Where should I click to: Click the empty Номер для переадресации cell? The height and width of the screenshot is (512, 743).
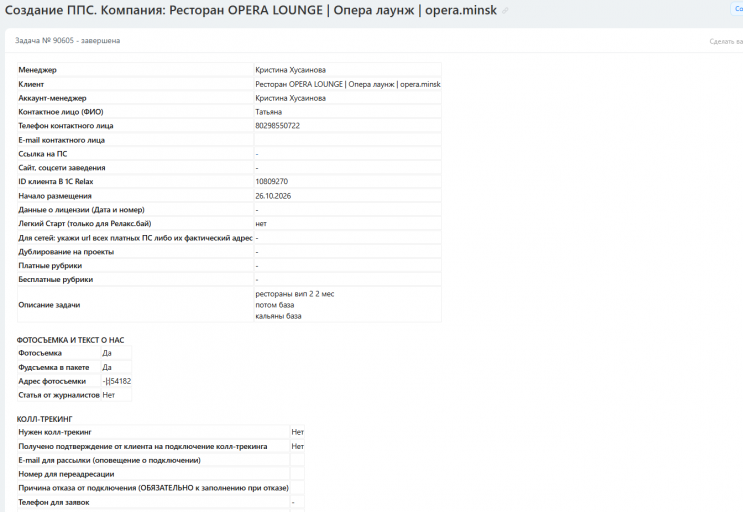coord(297,474)
